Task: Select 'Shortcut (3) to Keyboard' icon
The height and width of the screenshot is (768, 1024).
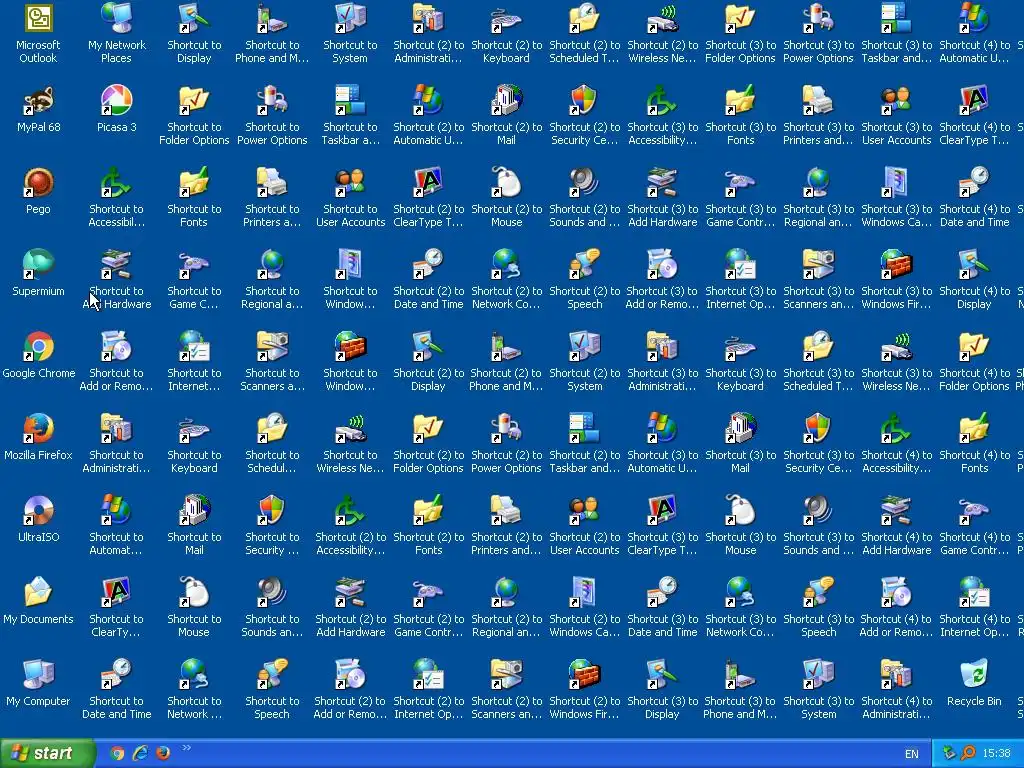Action: [740, 361]
